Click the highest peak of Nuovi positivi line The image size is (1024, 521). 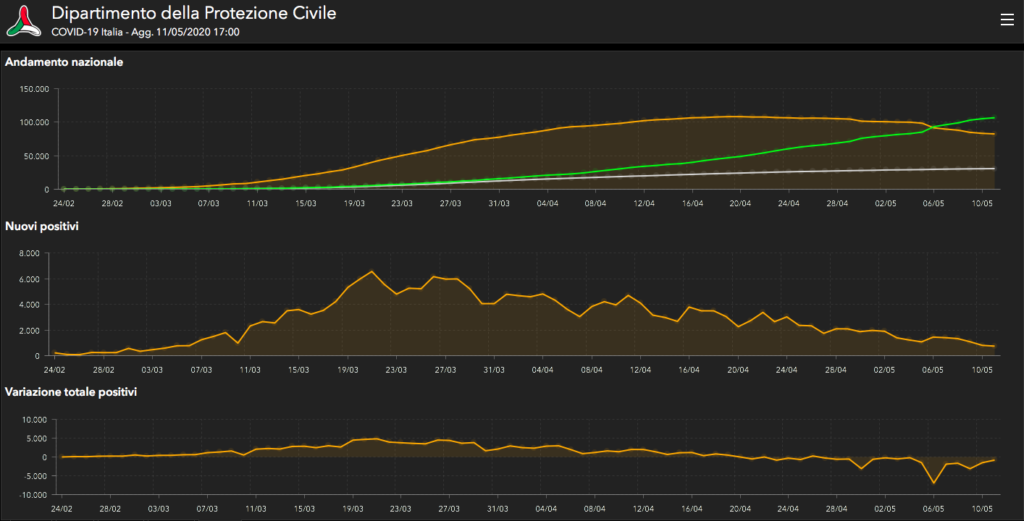(x=372, y=271)
